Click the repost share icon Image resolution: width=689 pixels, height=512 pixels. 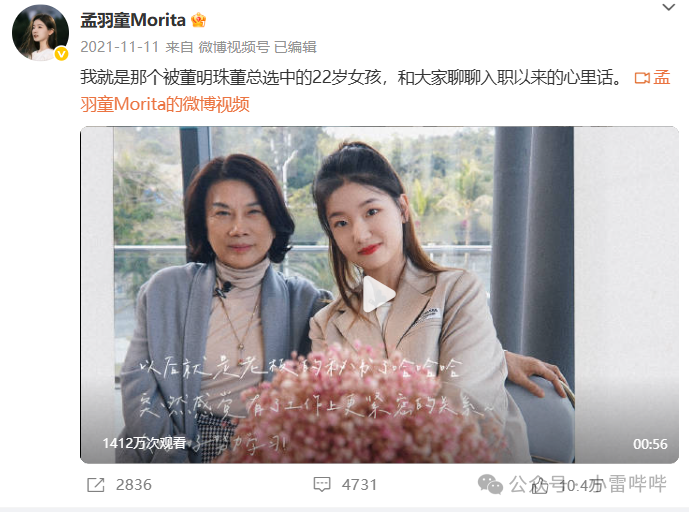96,485
